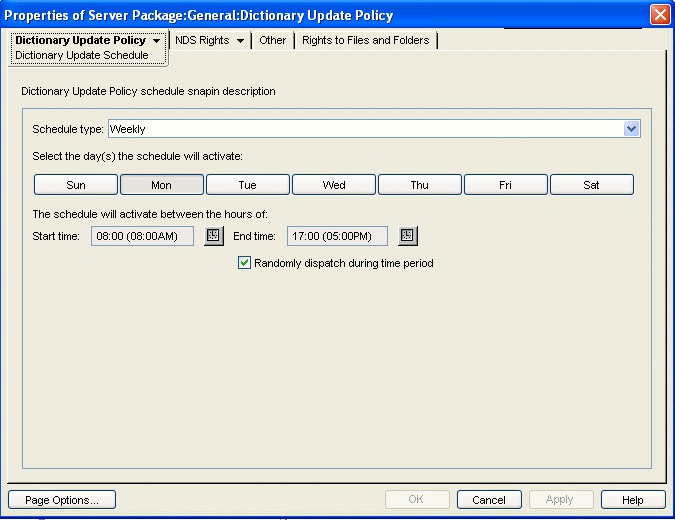Click the OK button

coord(417,499)
